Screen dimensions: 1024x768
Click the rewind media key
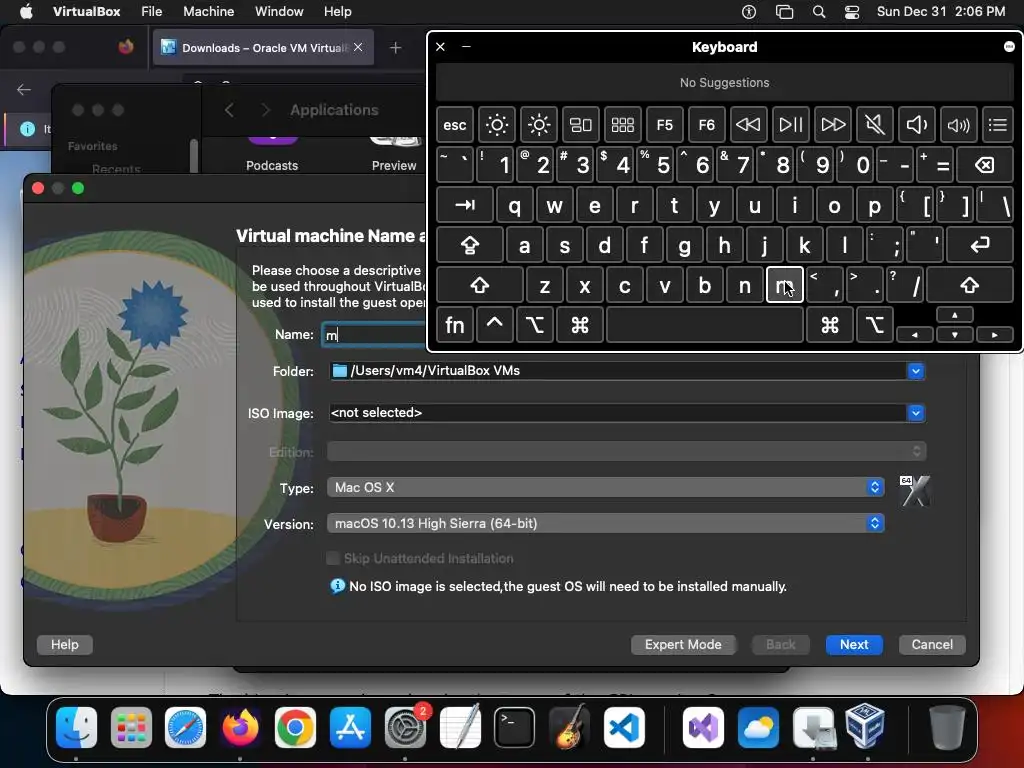[x=748, y=125]
